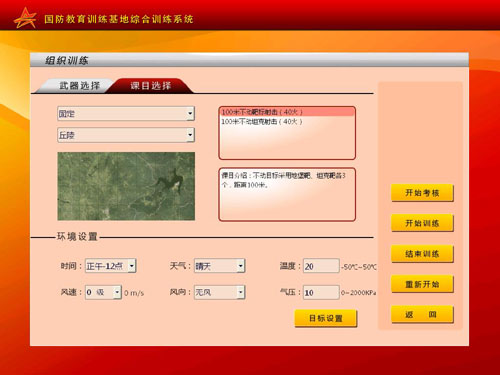Expand the 天气 晴天 dropdown
The width and height of the screenshot is (500, 375).
point(220,266)
